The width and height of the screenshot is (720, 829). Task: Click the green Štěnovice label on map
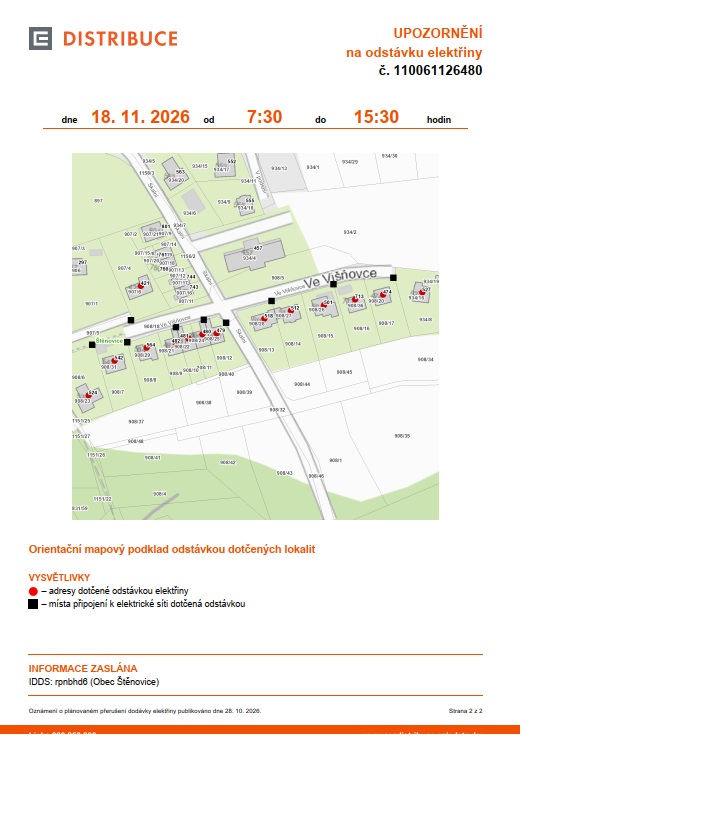(109, 341)
